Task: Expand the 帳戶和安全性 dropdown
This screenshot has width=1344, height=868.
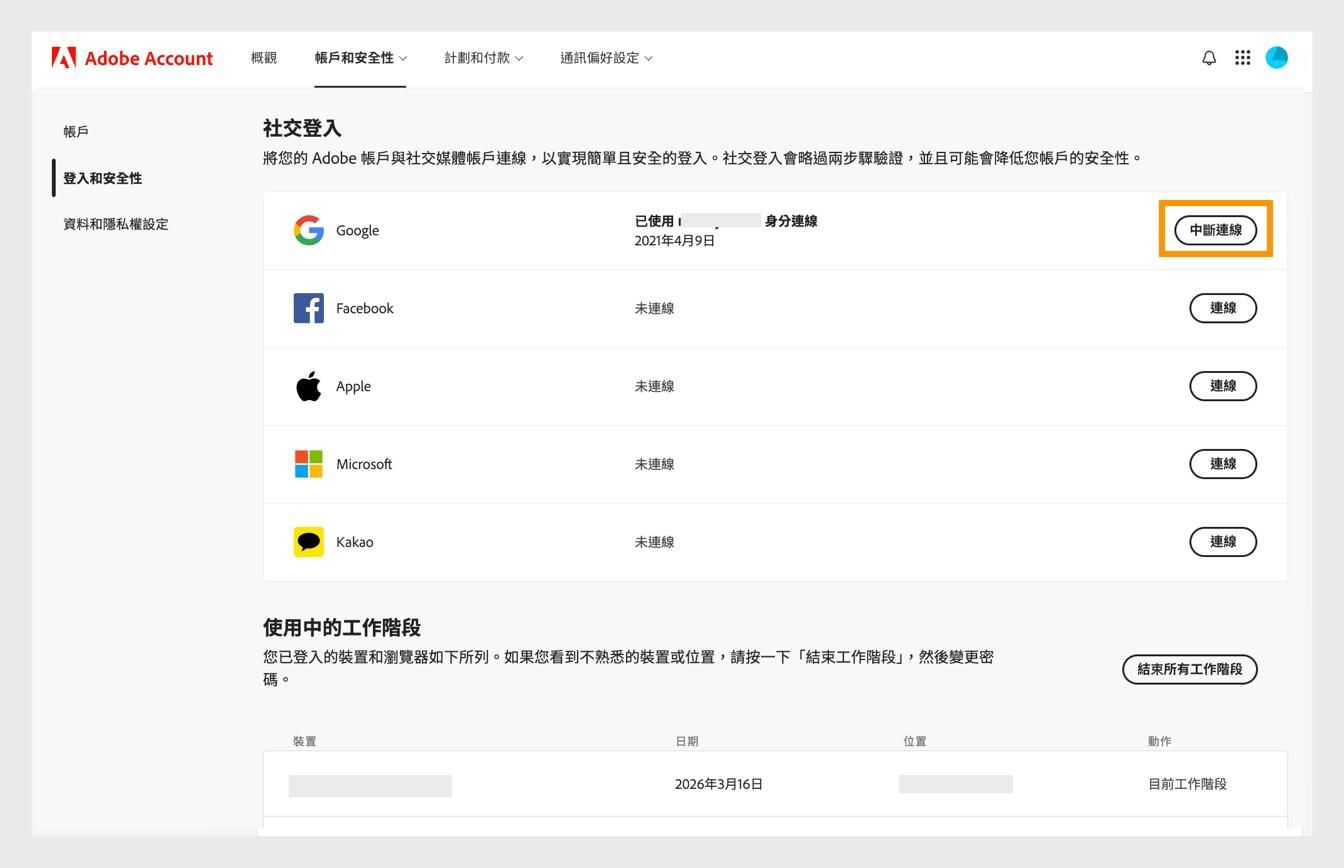Action: [x=360, y=57]
